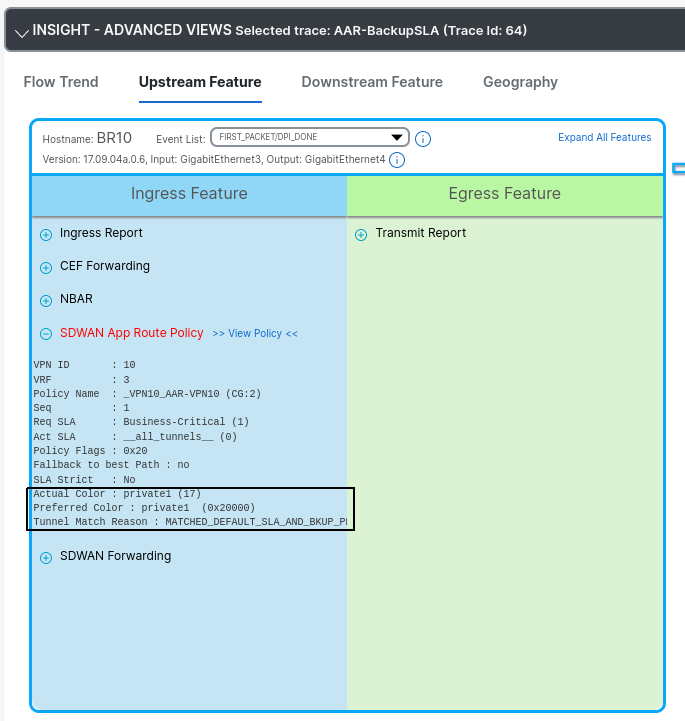The image size is (685, 721).
Task: Click the plus icon next to CEF Forwarding
Action: pos(46,268)
